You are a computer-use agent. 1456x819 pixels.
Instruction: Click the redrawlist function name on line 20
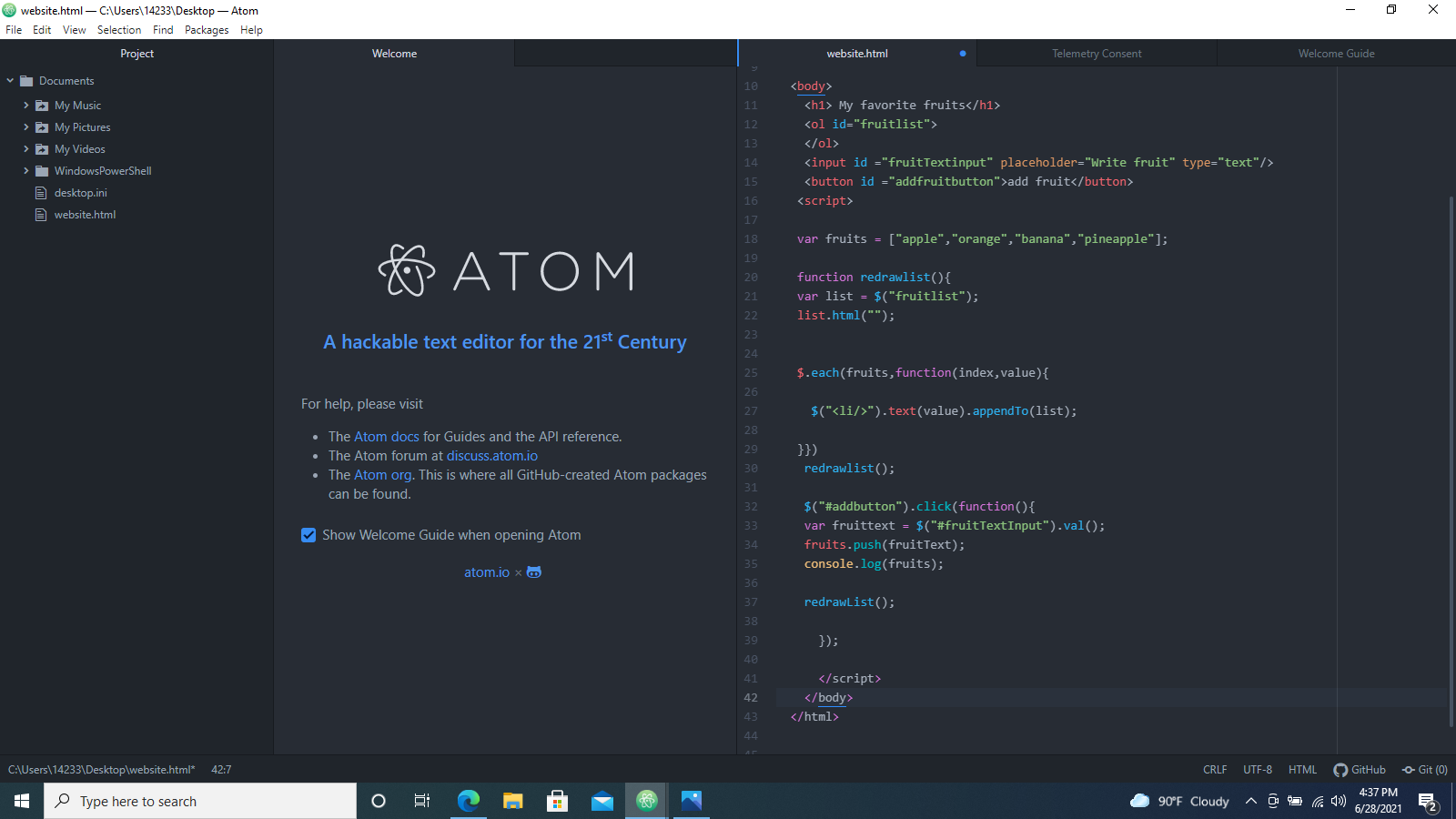[x=895, y=278]
